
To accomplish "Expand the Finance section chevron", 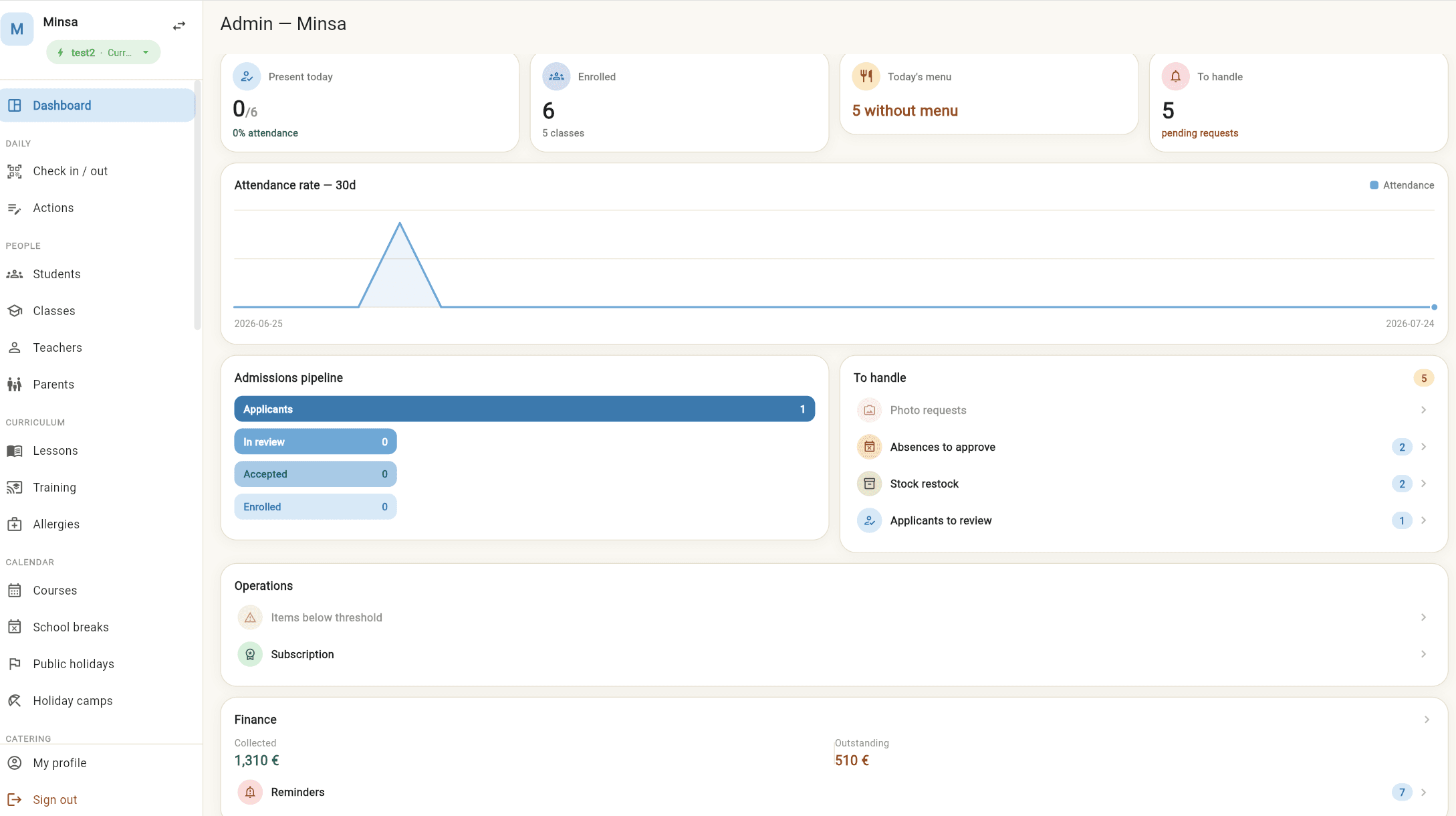I will (x=1426, y=720).
